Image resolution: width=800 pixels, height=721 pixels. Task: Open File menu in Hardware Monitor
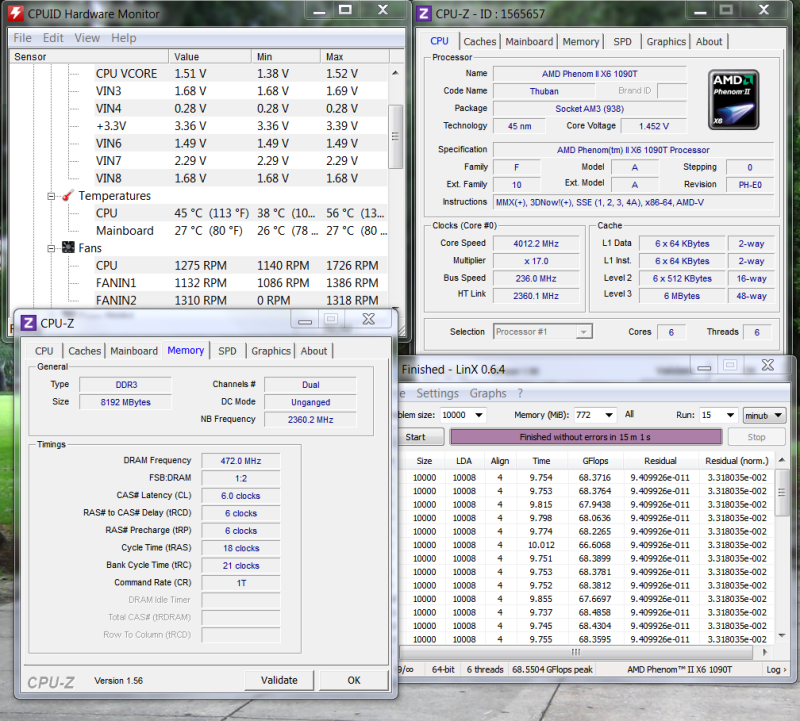click(22, 38)
